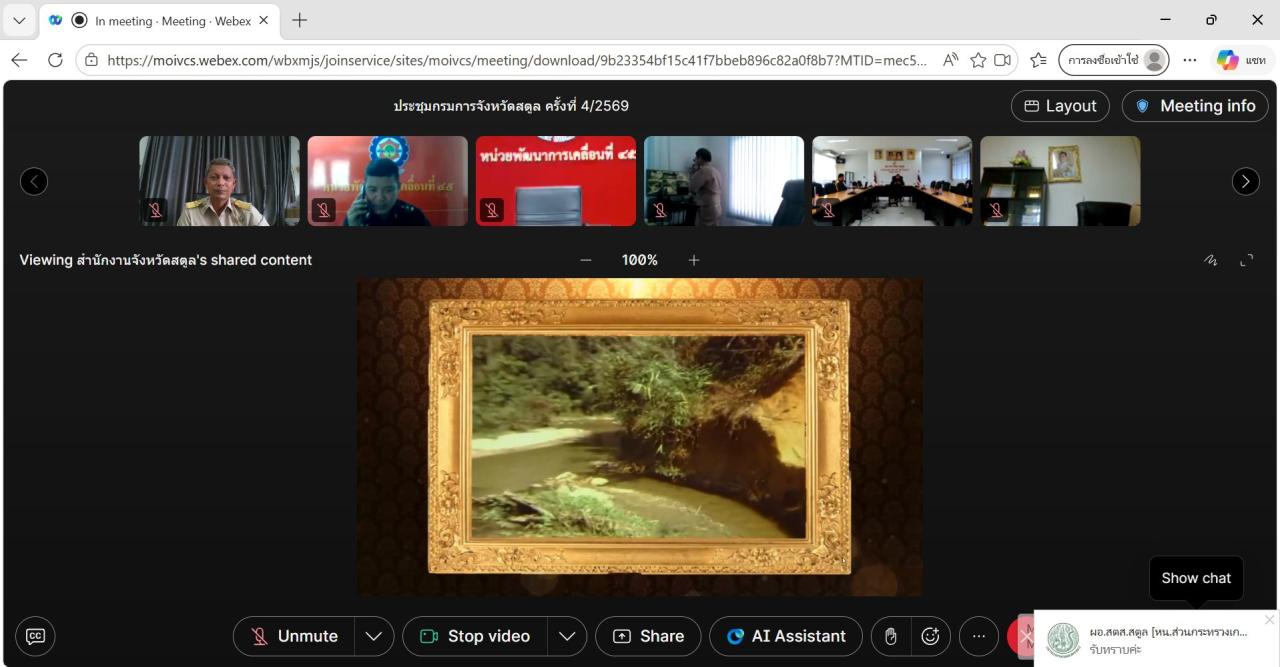The width and height of the screenshot is (1280, 667).
Task: Open a new browser tab
Action: pos(299,20)
